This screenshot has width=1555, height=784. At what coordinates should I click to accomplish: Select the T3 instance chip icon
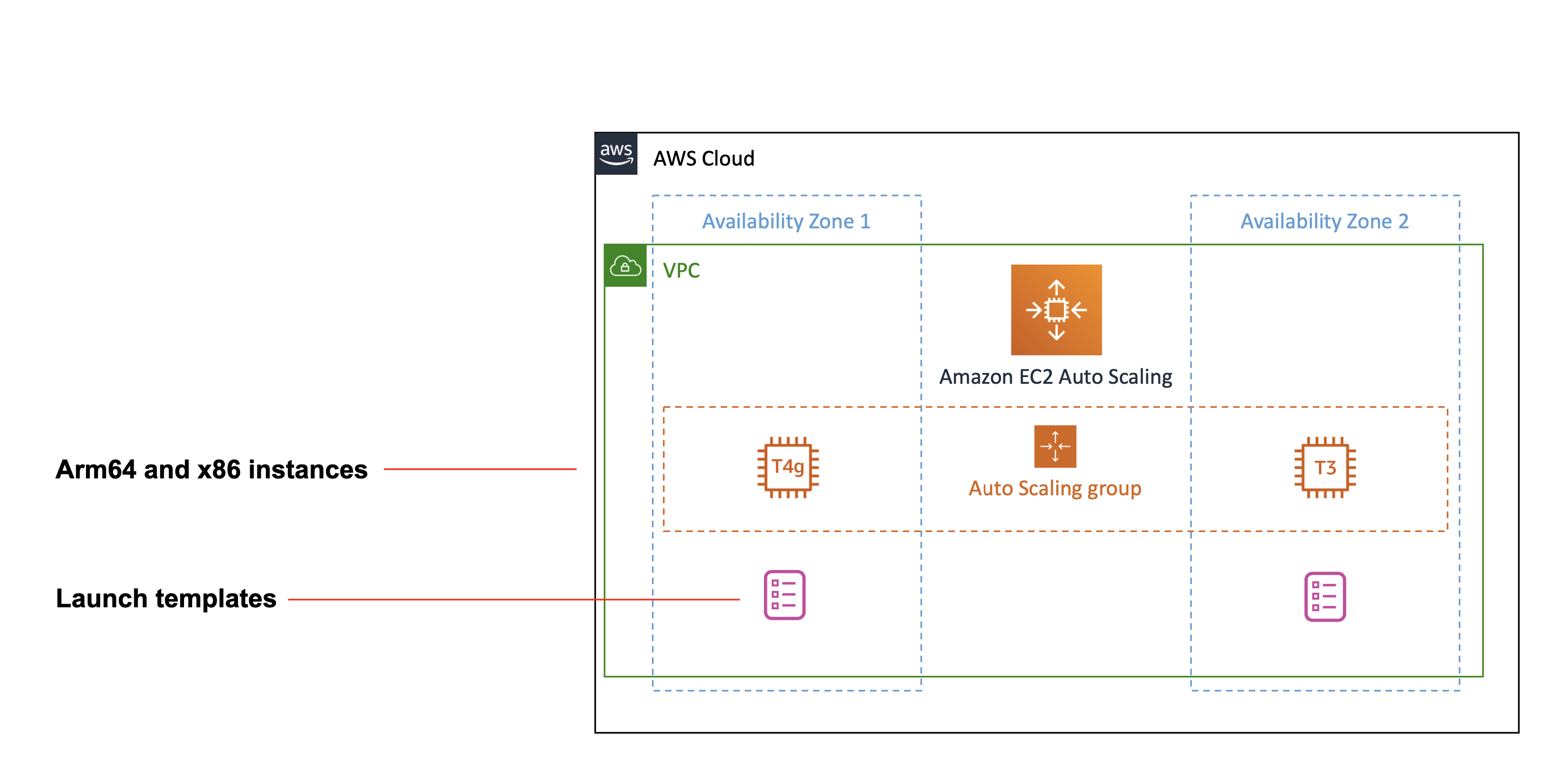(x=1325, y=468)
